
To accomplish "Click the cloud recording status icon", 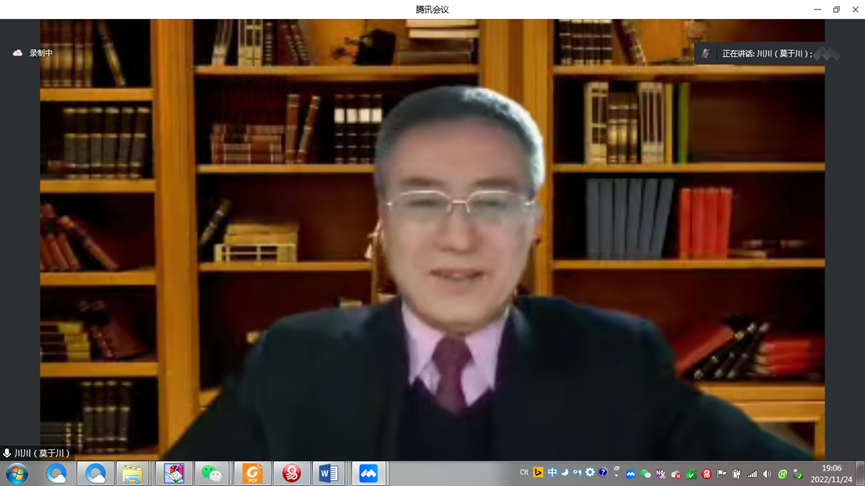I will point(17,53).
